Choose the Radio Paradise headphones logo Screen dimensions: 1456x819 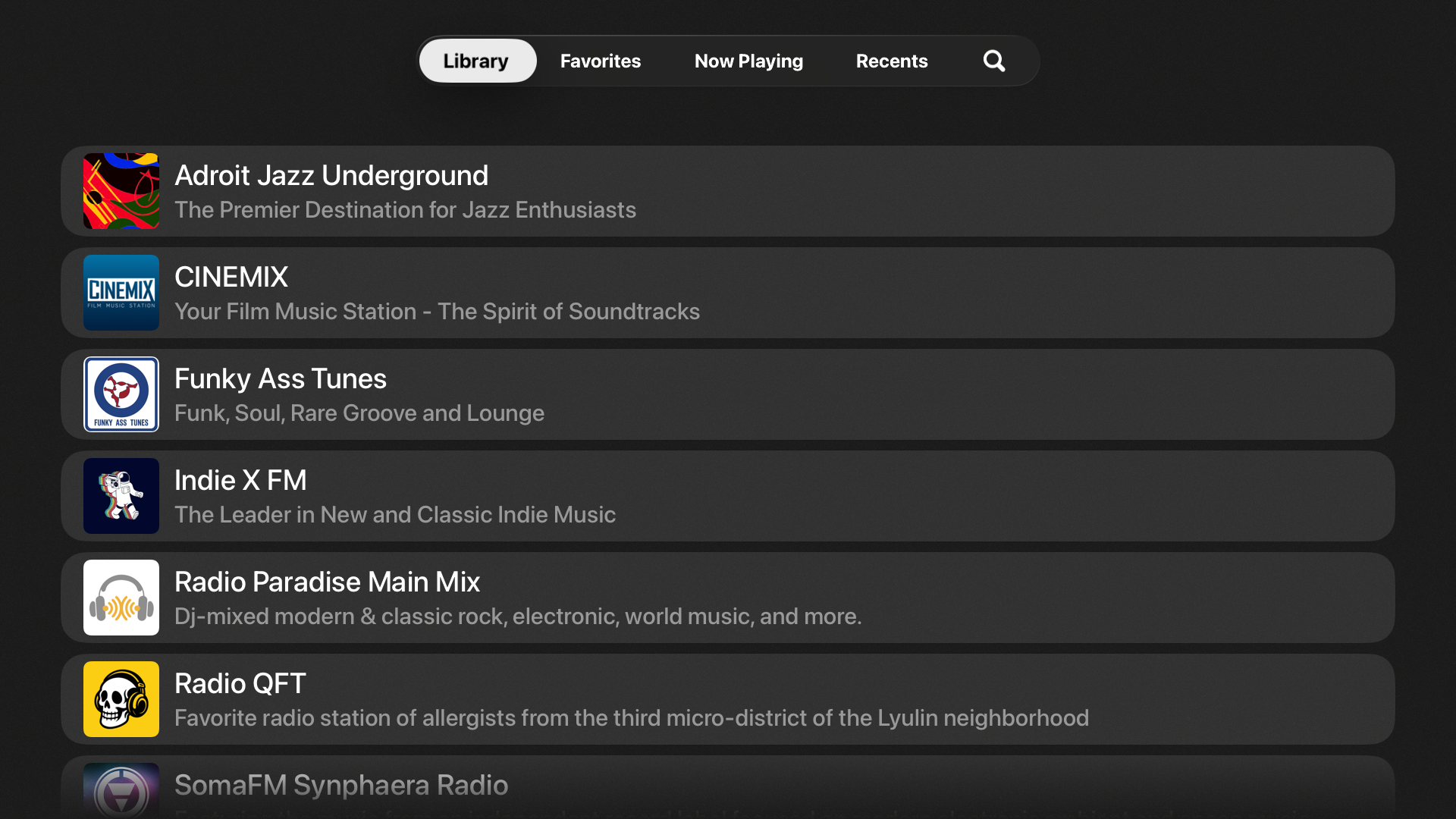point(121,598)
